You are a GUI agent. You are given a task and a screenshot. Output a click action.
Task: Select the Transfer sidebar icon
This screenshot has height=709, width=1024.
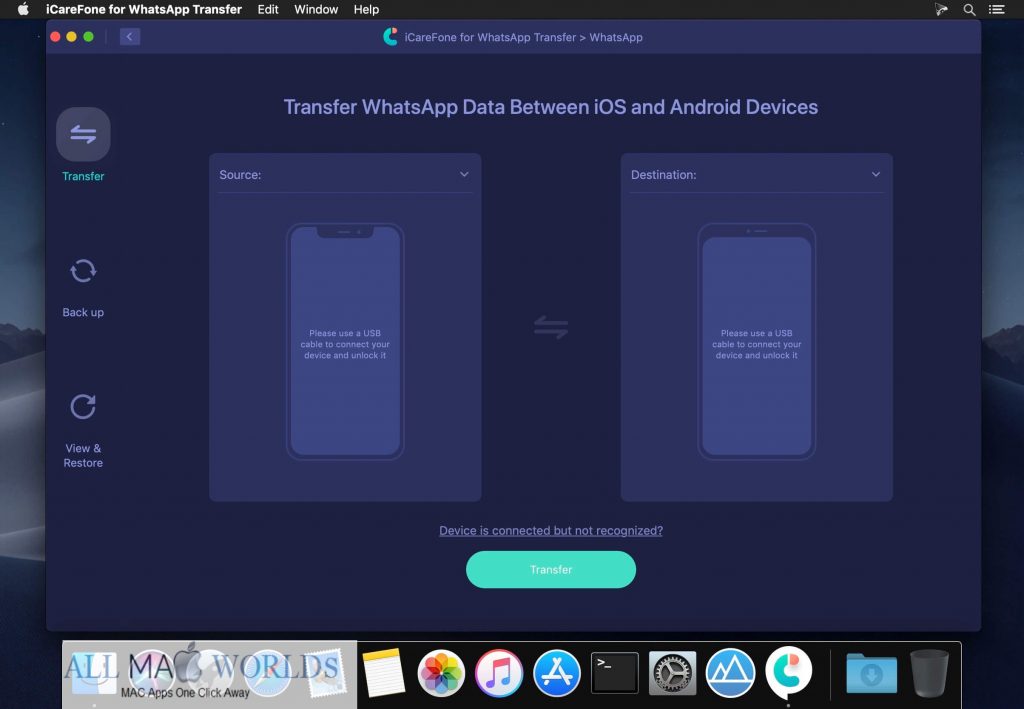[83, 134]
